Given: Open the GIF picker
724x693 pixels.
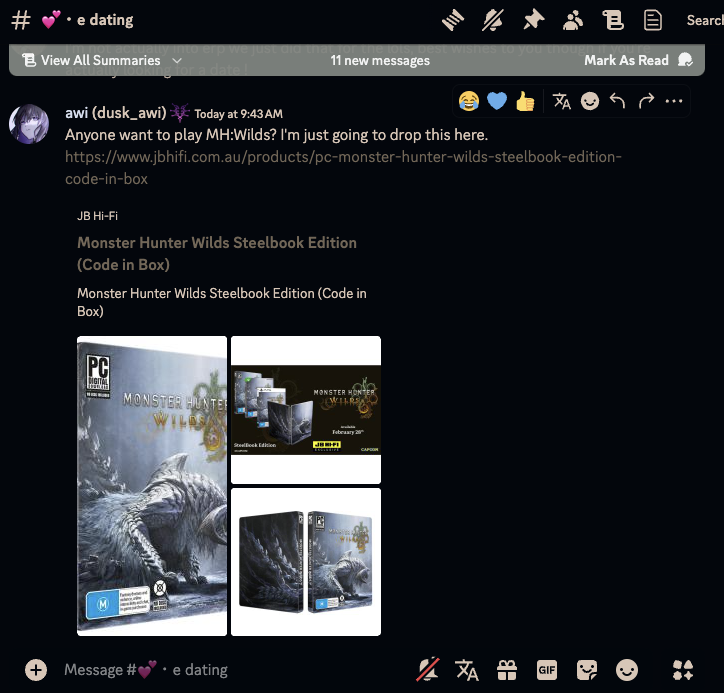Looking at the screenshot, I should 547,670.
